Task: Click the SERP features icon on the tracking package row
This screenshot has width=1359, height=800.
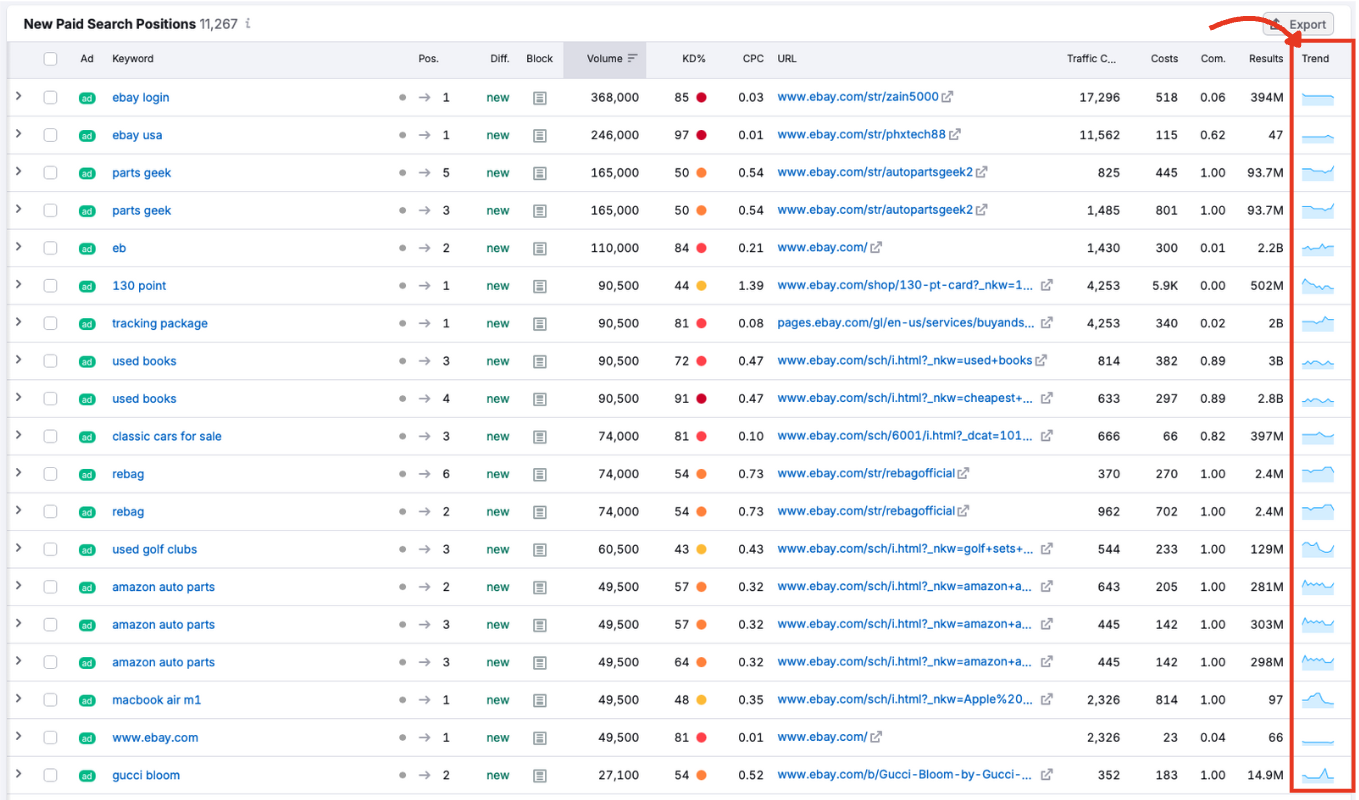Action: tap(539, 323)
